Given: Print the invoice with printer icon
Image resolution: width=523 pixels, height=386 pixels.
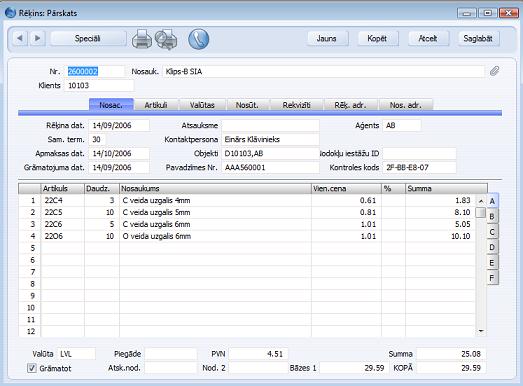Looking at the screenshot, I should click(x=142, y=40).
